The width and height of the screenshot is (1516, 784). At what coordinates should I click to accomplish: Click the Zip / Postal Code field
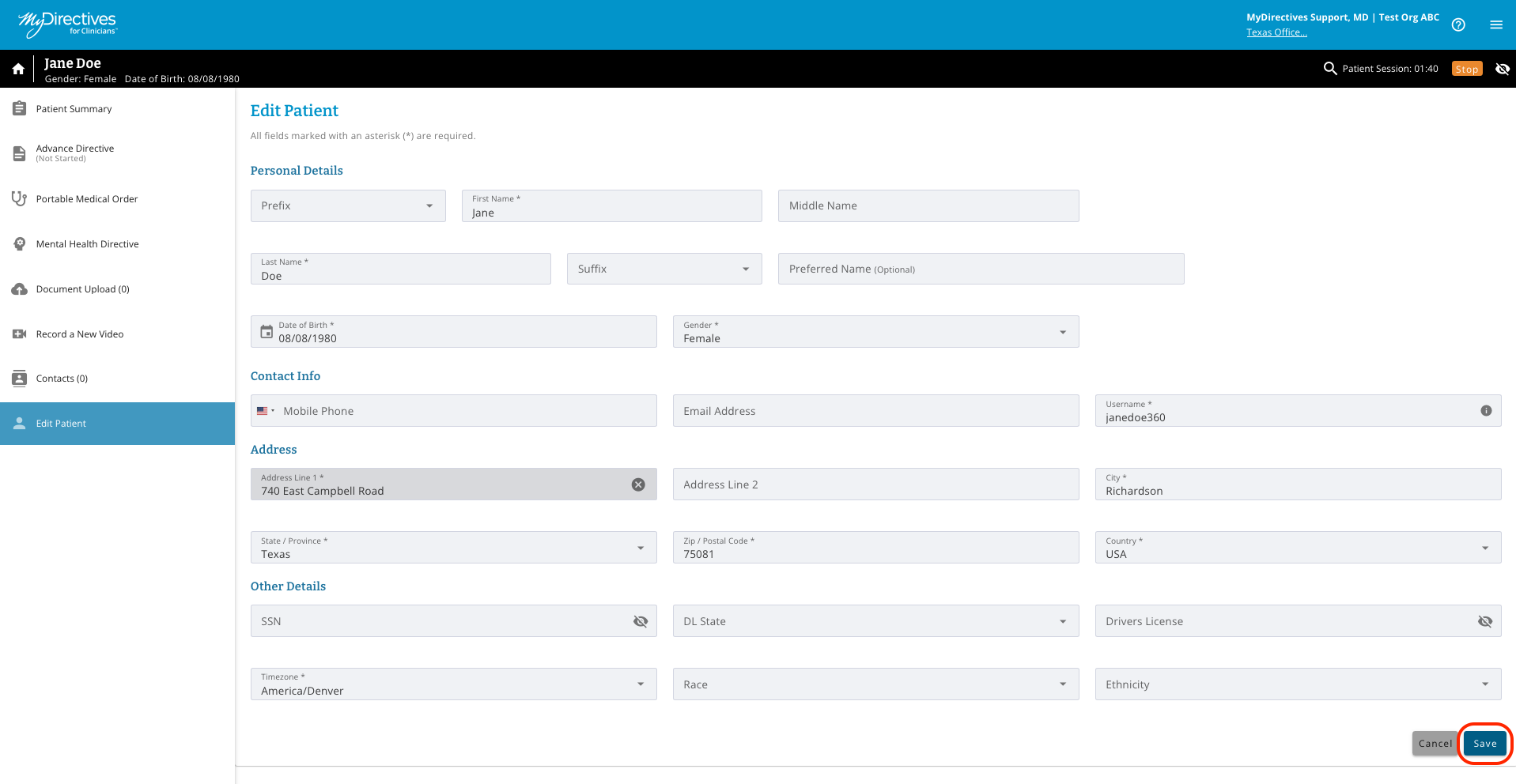coord(875,548)
